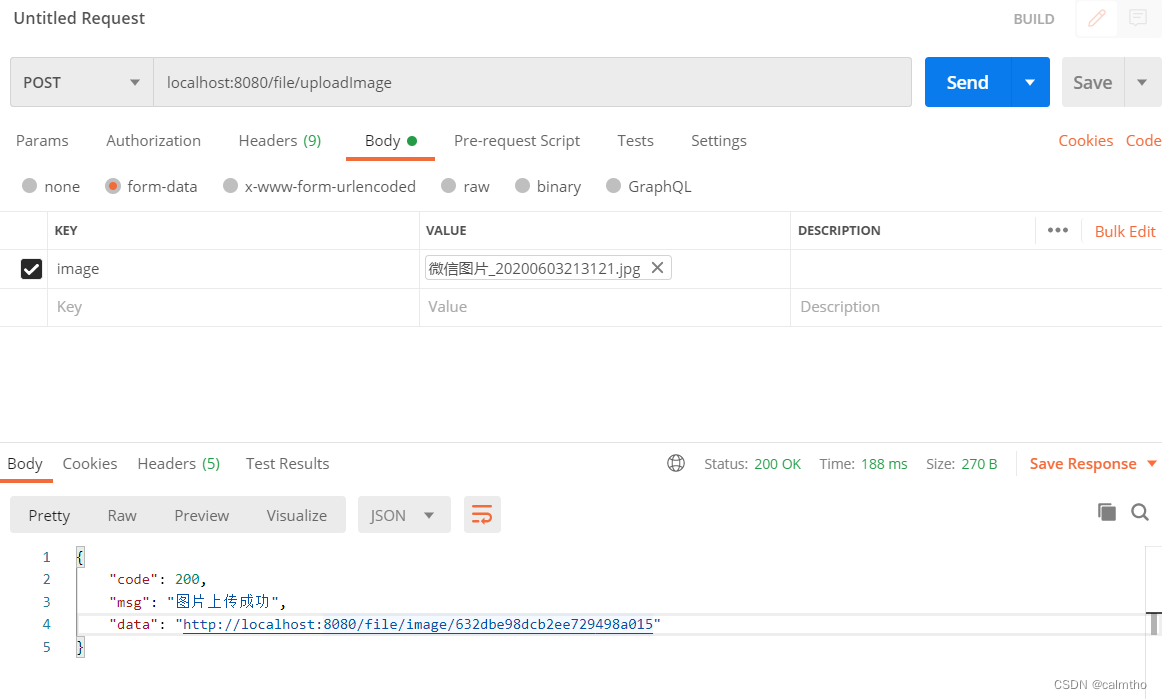Click the empty Description placeholder field
Screen dimensions: 1162x699
976,307
